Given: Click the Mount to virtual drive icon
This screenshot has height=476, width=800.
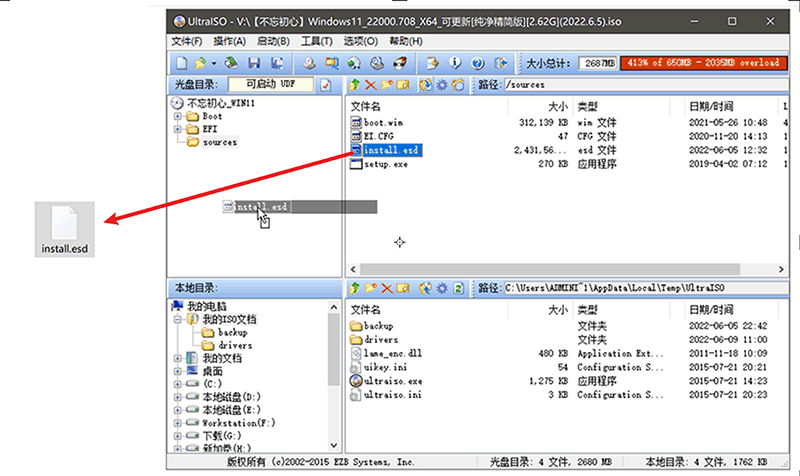Looking at the screenshot, I should (377, 63).
